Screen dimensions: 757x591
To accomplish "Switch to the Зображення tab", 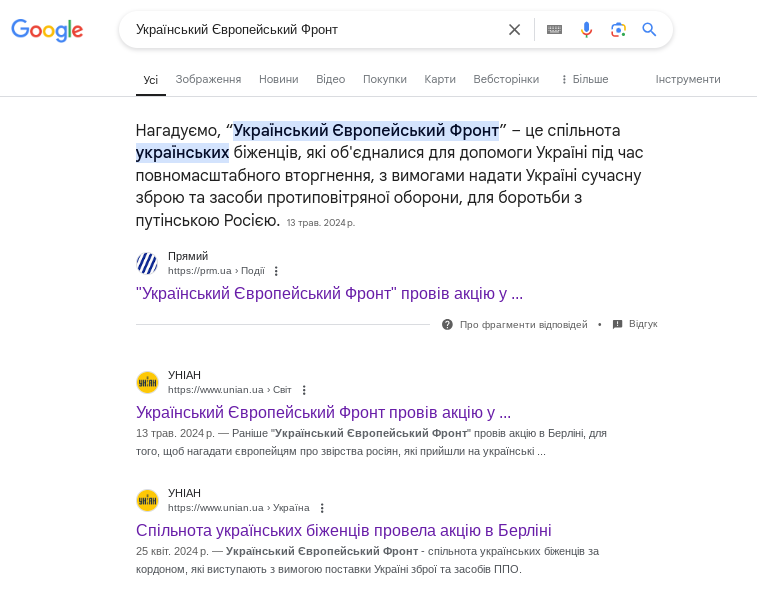I will (x=208, y=79).
